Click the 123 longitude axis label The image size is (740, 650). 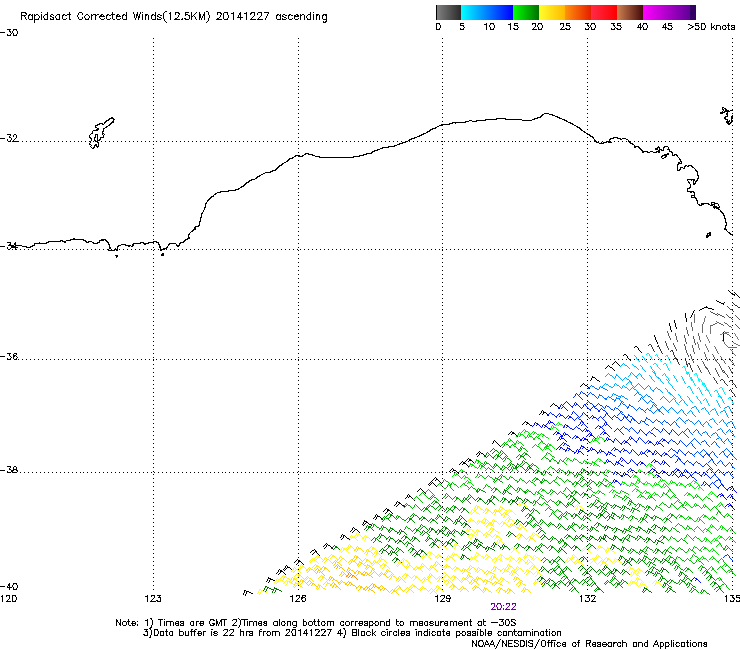click(x=153, y=599)
